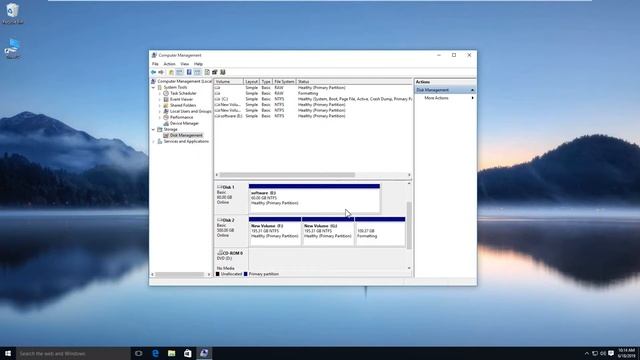The height and width of the screenshot is (360, 640).
Task: Click the console tree horizontal scrollbar
Action: point(181,274)
